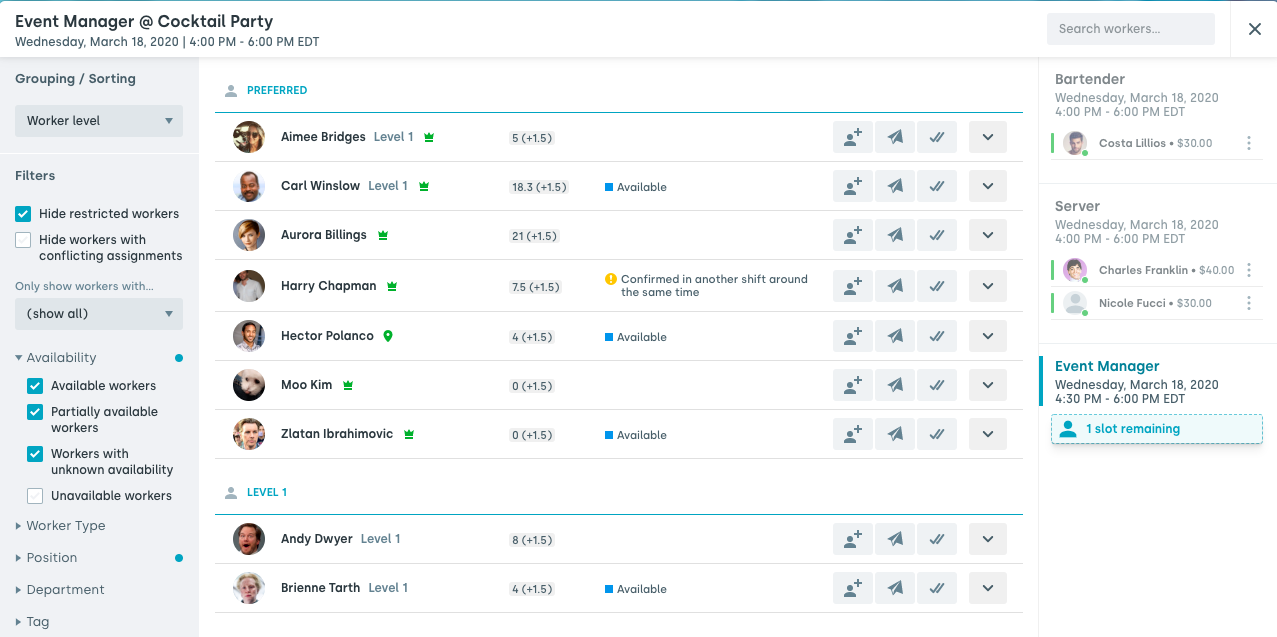Expand the Tag filter
The width and height of the screenshot is (1277, 637).
pos(32,622)
